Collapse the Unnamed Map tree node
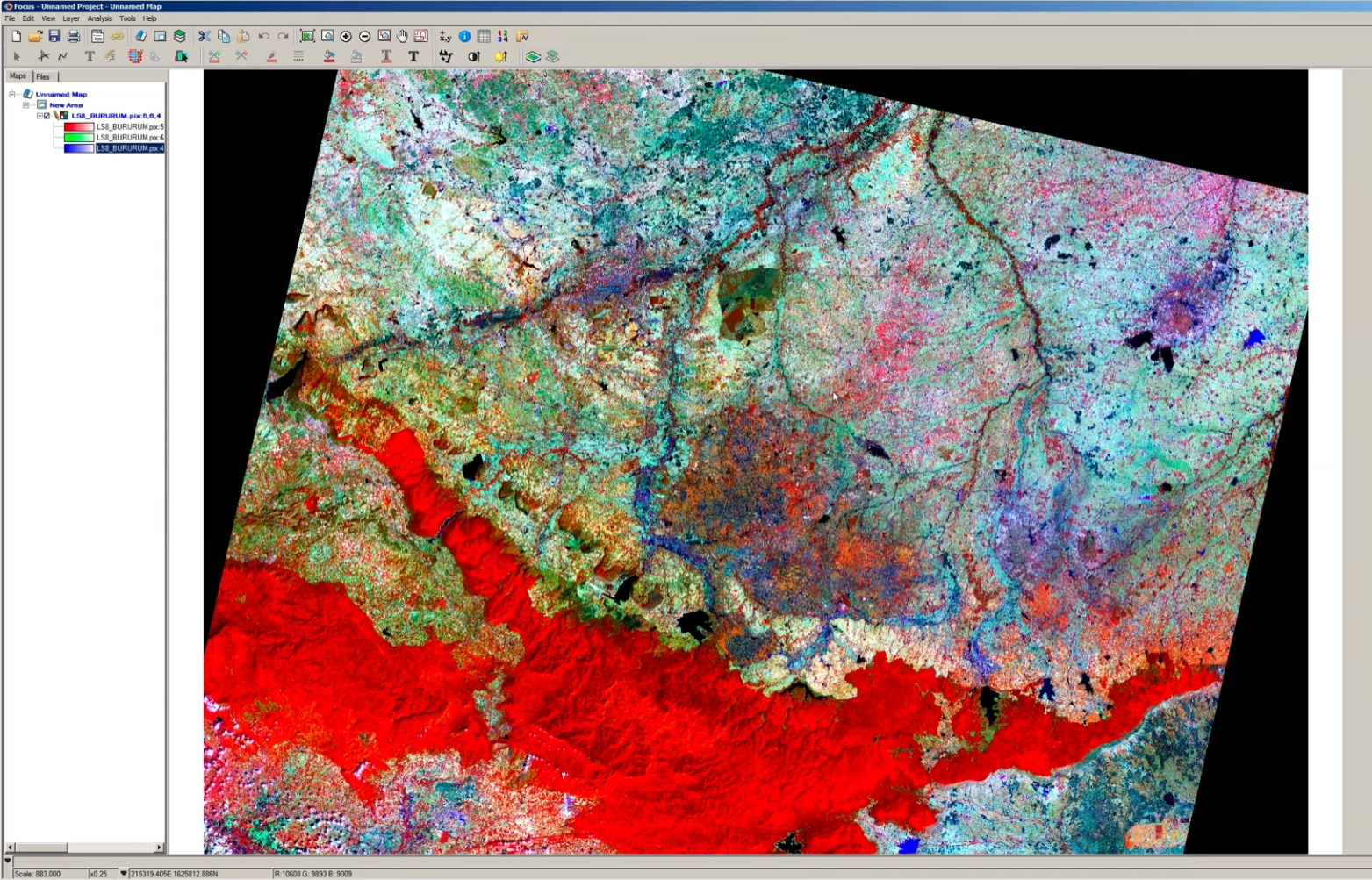Screen dimensions: 1372x880 12,94
